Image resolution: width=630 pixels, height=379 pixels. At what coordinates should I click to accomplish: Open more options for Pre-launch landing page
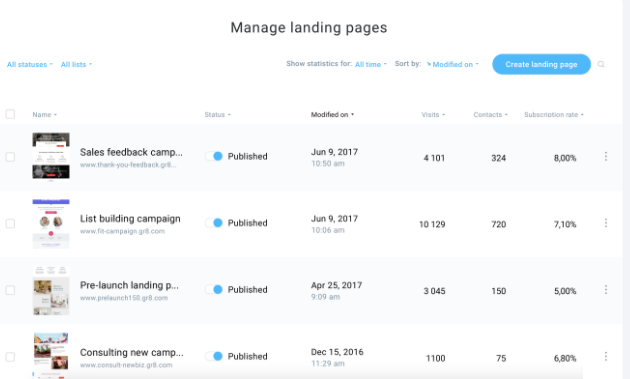pyautogui.click(x=606, y=290)
